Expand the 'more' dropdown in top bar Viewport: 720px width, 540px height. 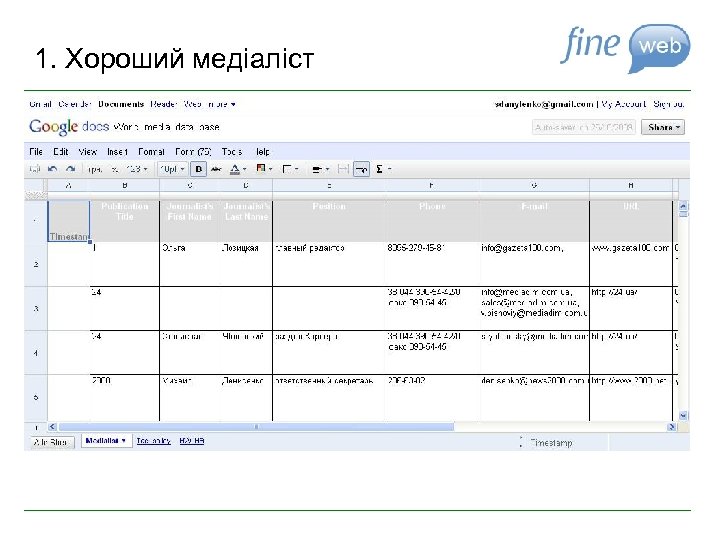[x=221, y=104]
